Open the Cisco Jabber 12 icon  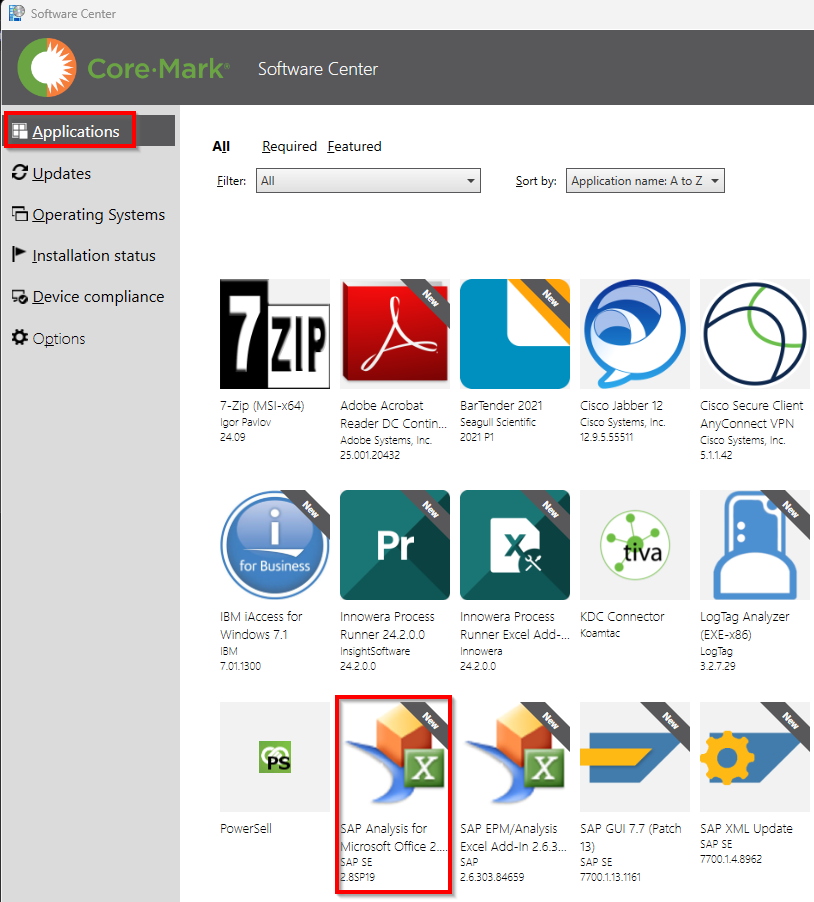click(635, 334)
